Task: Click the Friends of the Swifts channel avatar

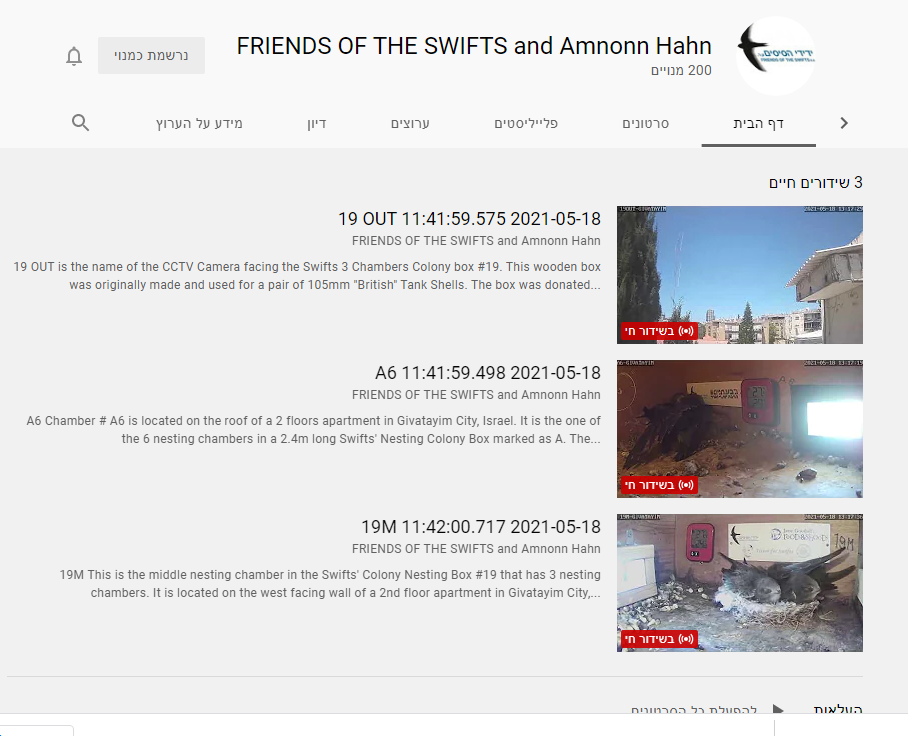Action: [775, 56]
